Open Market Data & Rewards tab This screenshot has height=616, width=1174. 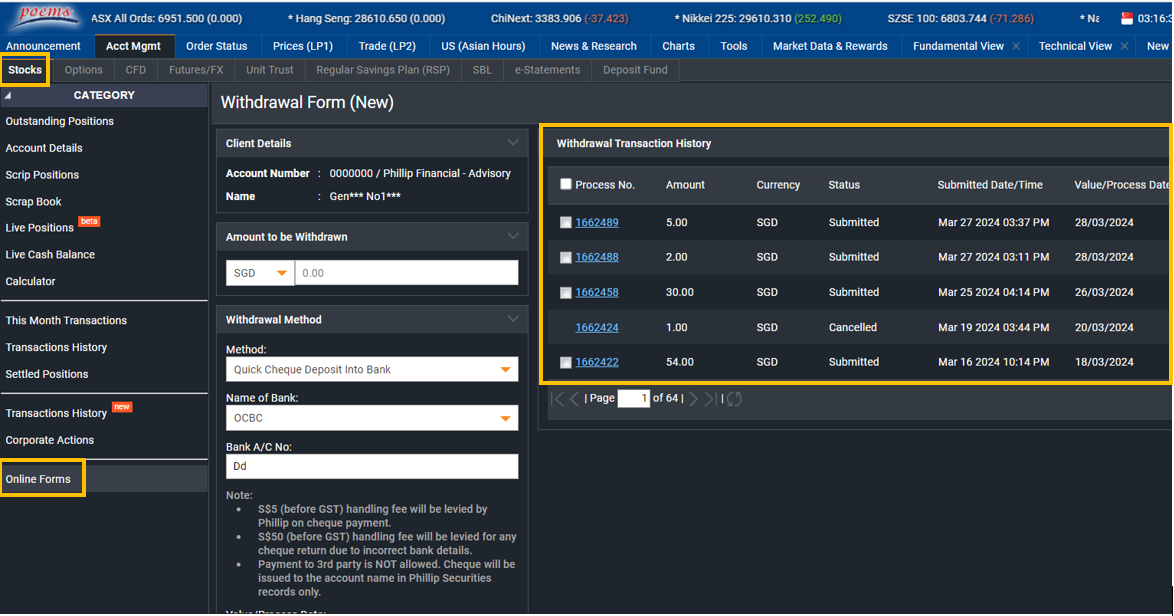tap(830, 46)
